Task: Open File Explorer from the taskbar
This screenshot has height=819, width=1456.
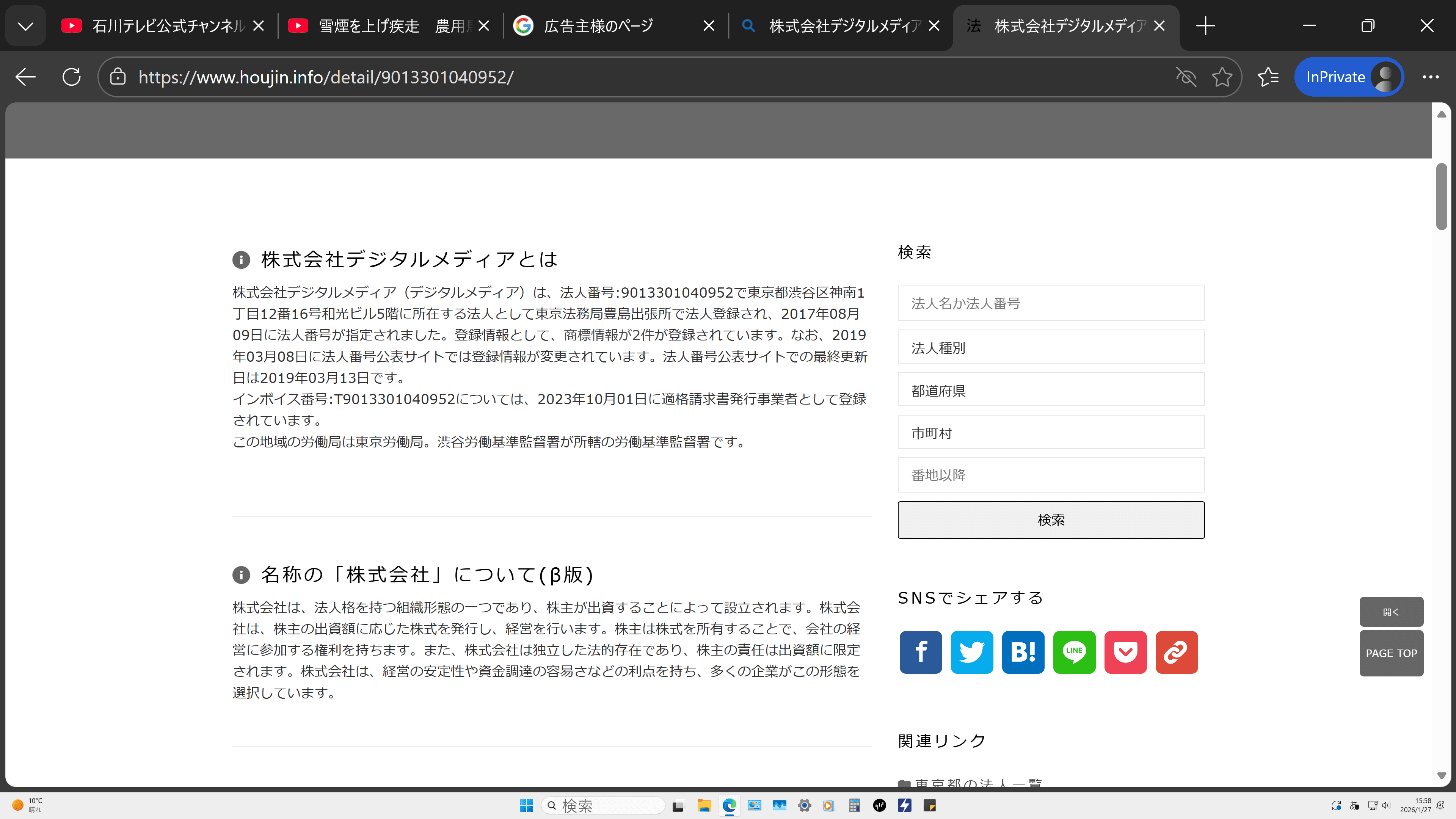Action: [x=704, y=805]
